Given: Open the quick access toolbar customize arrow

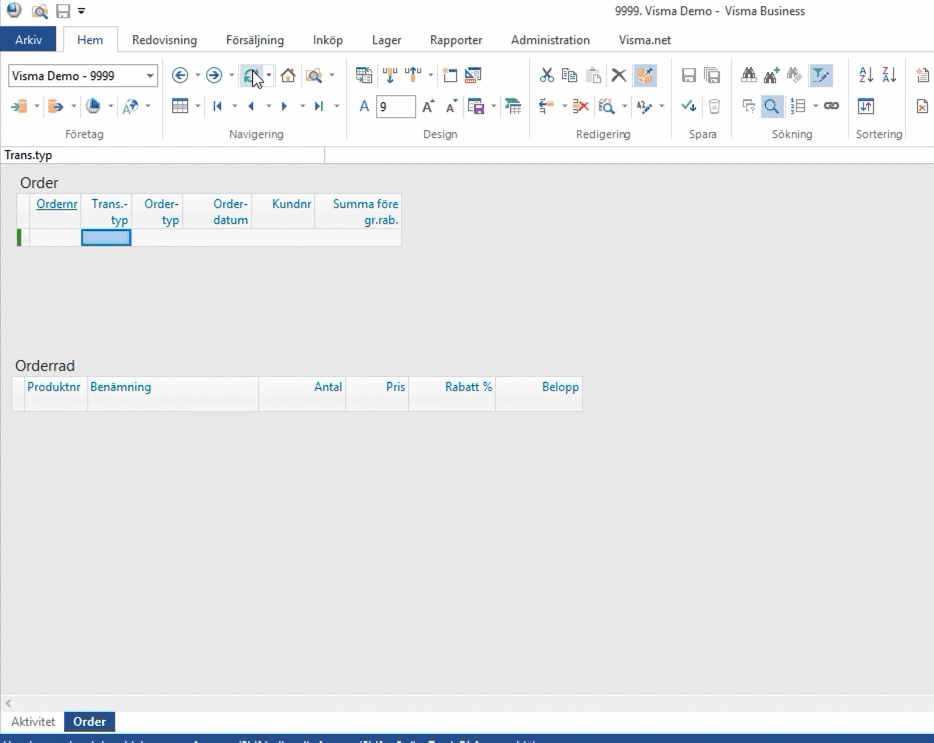Looking at the screenshot, I should 82,11.
